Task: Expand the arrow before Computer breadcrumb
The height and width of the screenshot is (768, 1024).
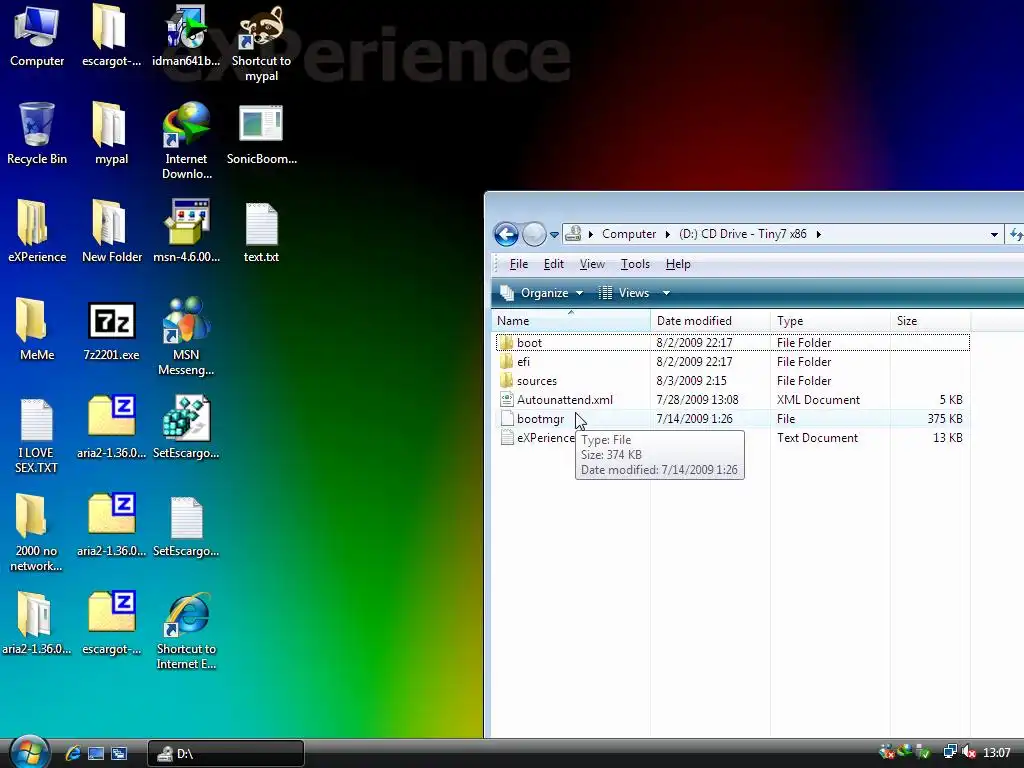Action: (x=590, y=234)
